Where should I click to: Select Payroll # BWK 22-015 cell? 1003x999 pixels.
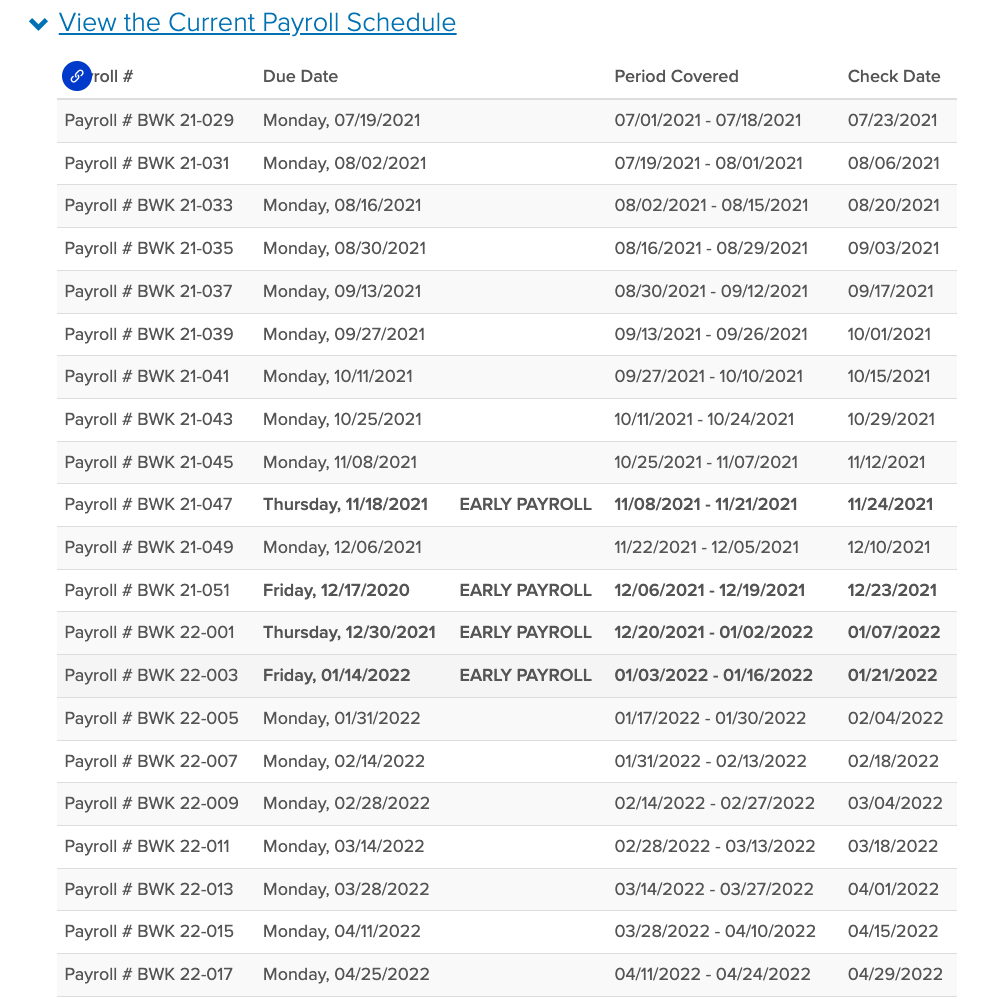(149, 931)
